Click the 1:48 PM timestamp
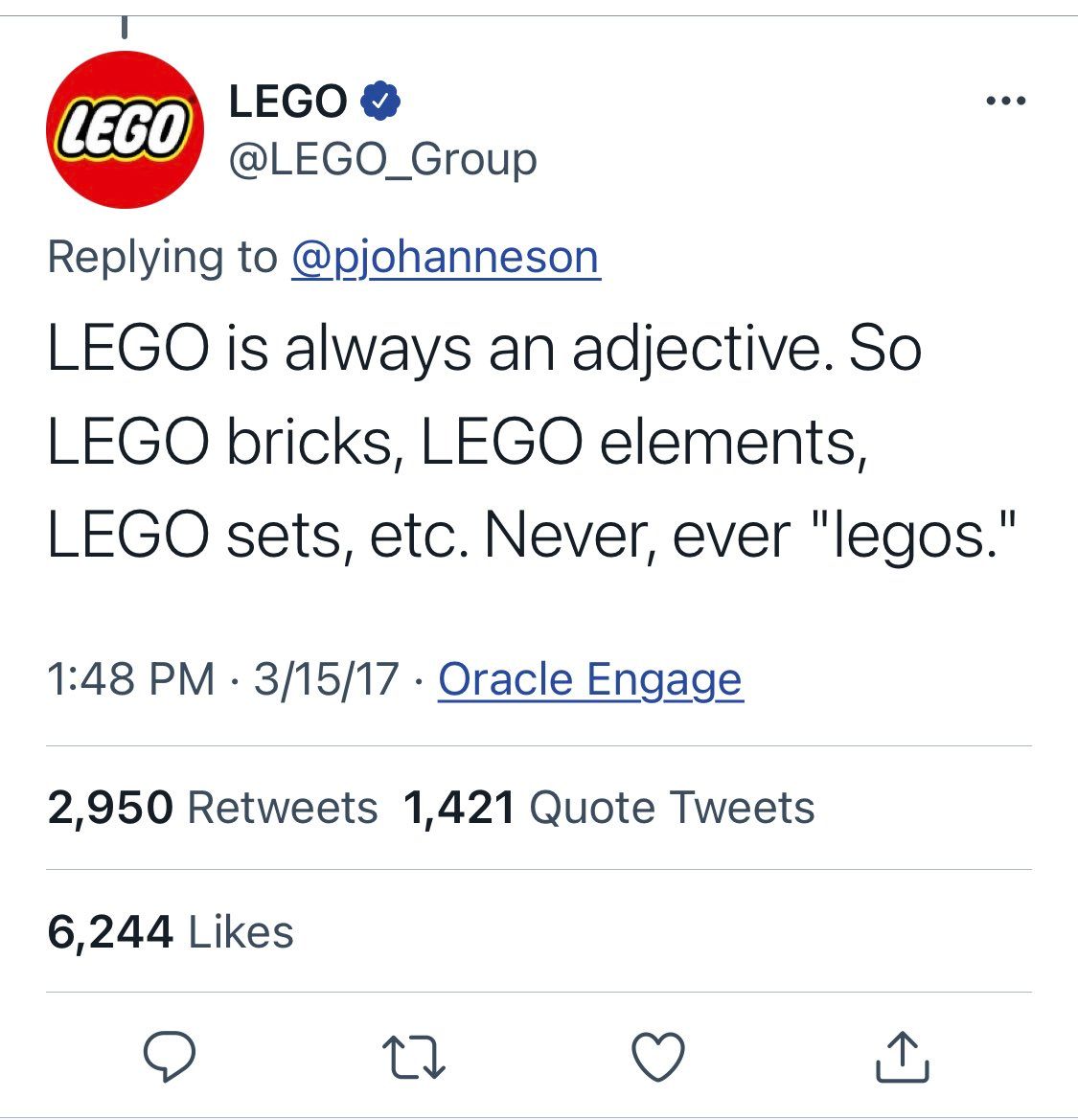1078x1120 pixels. coord(131,679)
